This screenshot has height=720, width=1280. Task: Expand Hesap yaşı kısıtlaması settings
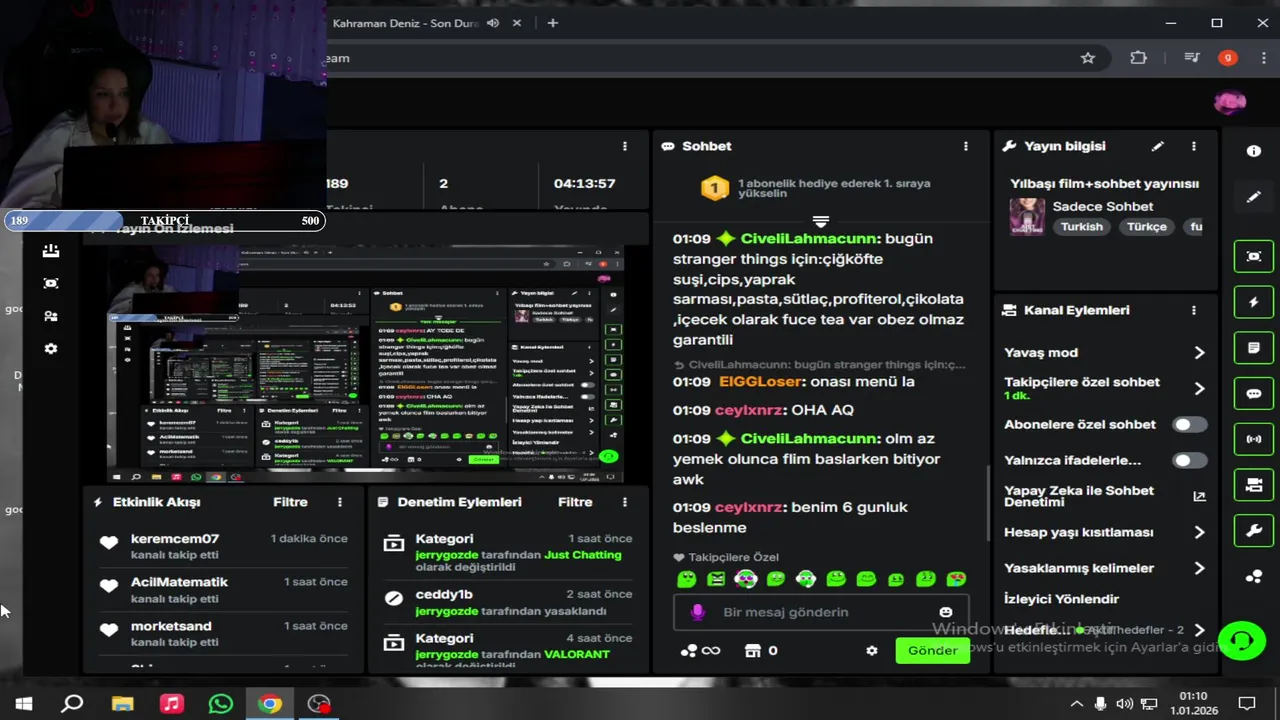click(1199, 533)
